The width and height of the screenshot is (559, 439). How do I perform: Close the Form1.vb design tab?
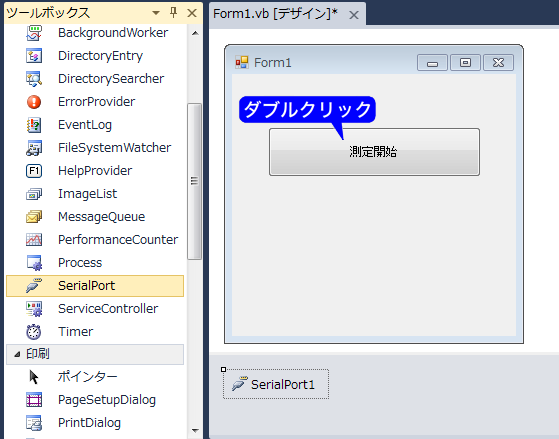pyautogui.click(x=354, y=15)
